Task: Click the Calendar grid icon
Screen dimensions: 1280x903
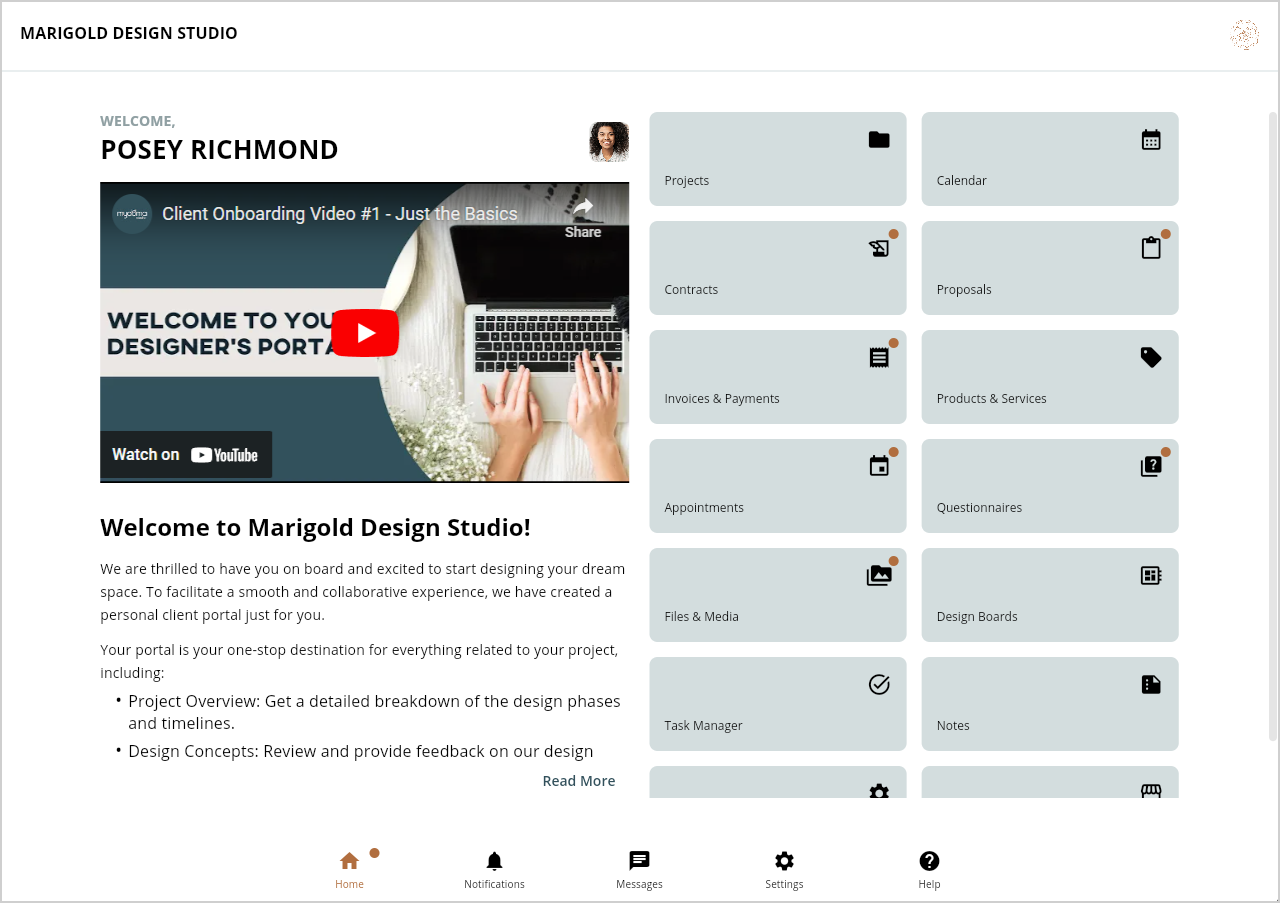Action: coord(1151,140)
